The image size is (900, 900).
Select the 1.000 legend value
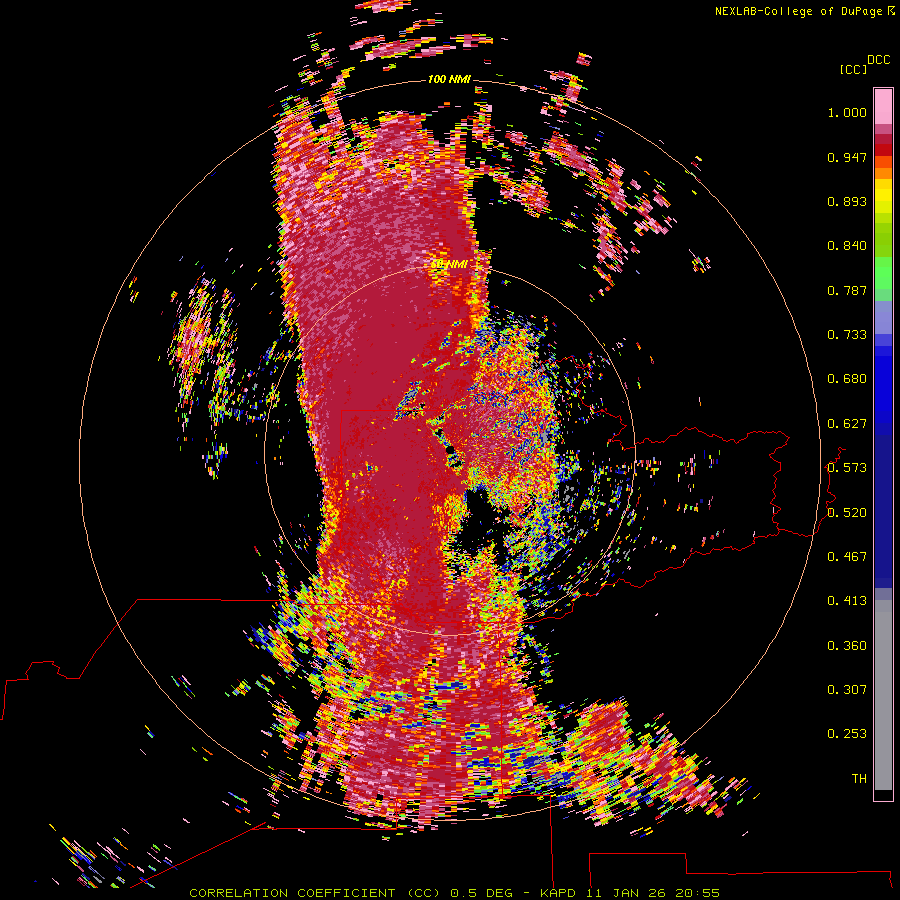point(847,112)
